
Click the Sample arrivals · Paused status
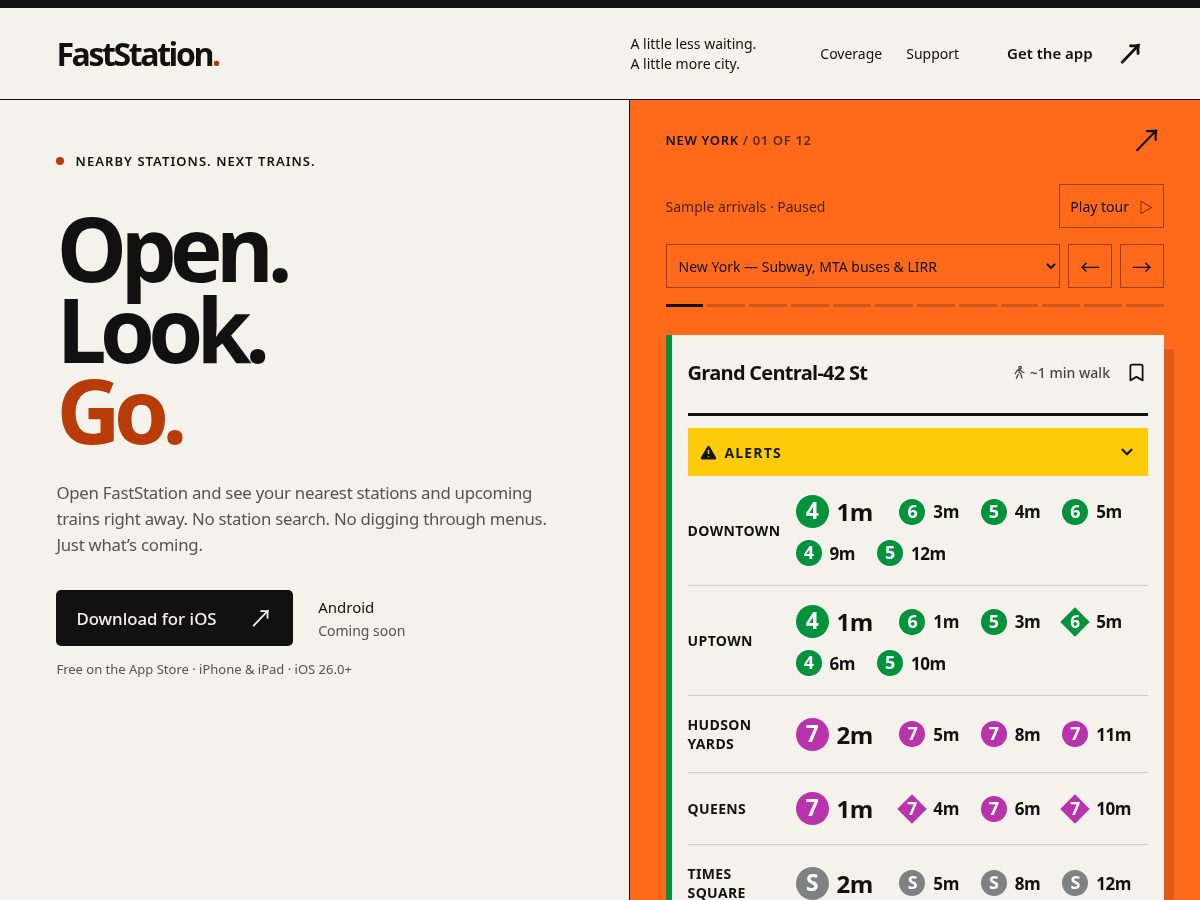[x=745, y=207]
